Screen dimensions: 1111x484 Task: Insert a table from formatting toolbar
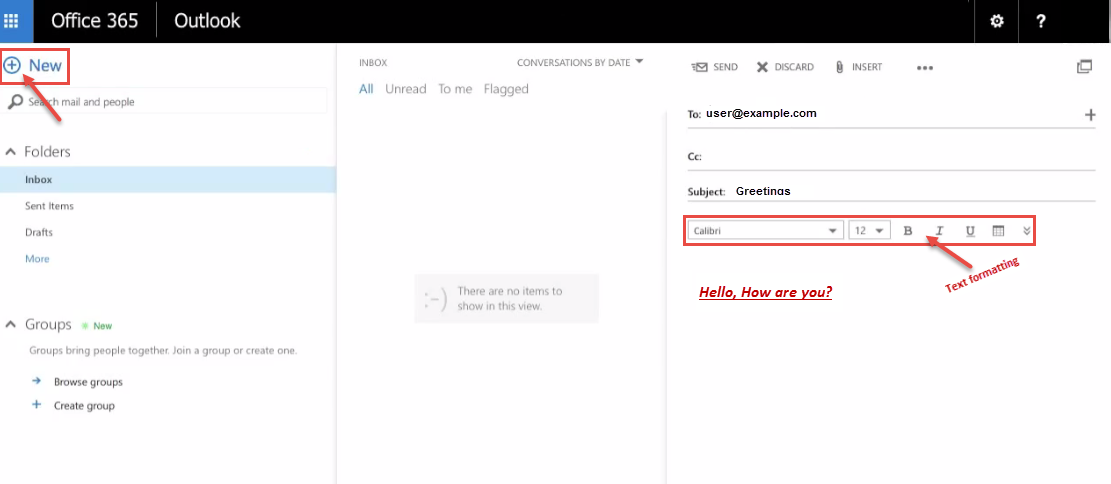[998, 230]
